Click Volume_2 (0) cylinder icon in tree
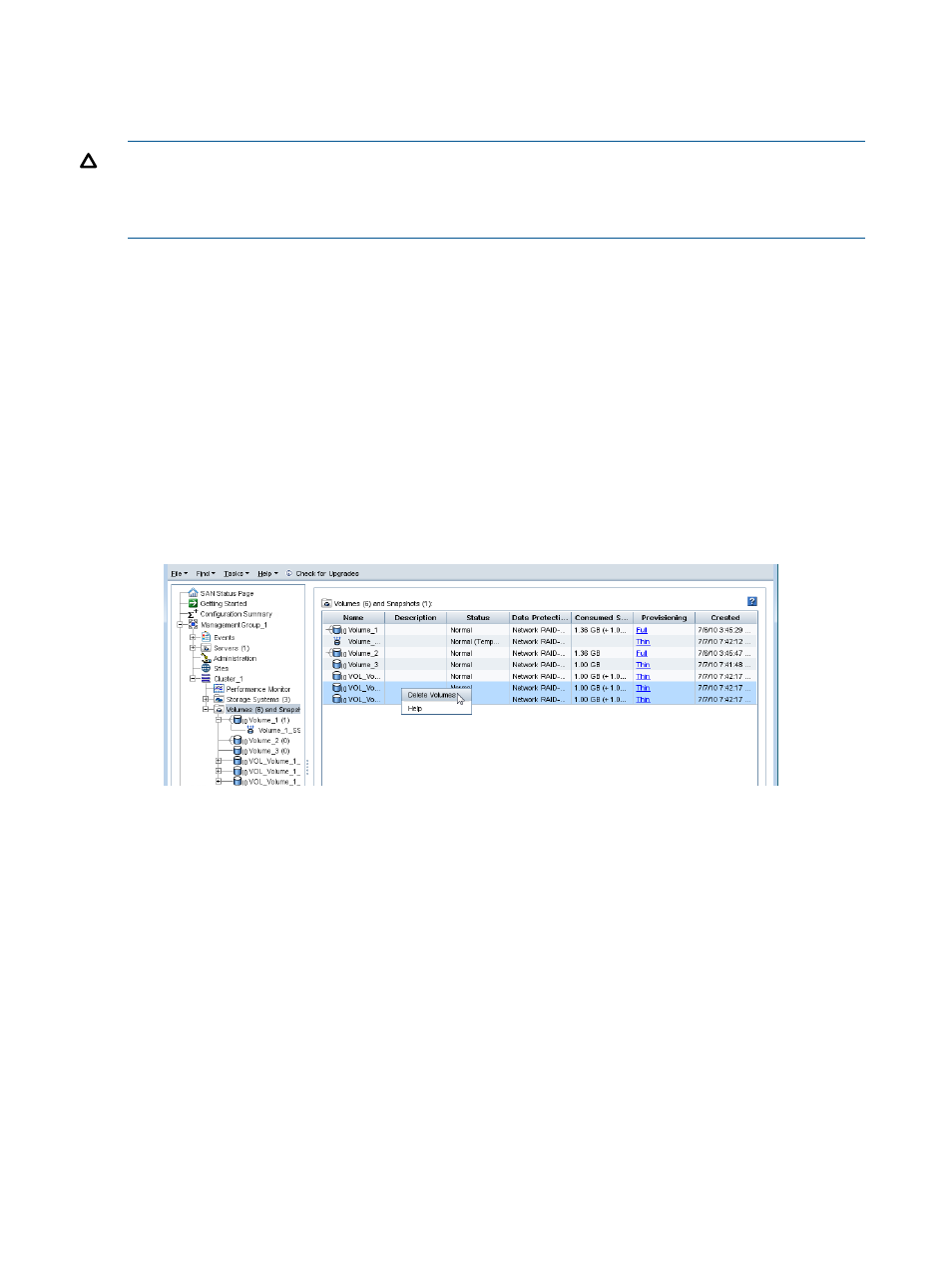The width and height of the screenshot is (952, 1268). click(x=238, y=741)
